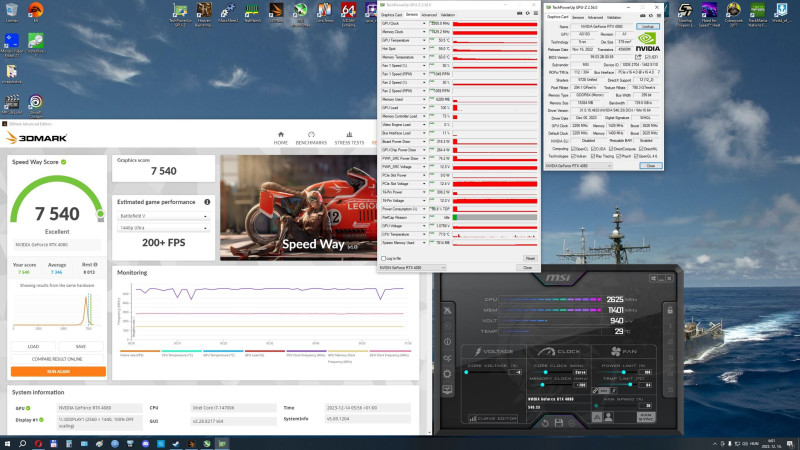
Task: Open the GPU Clock sensor dropdown arrow
Action: tap(423, 23)
